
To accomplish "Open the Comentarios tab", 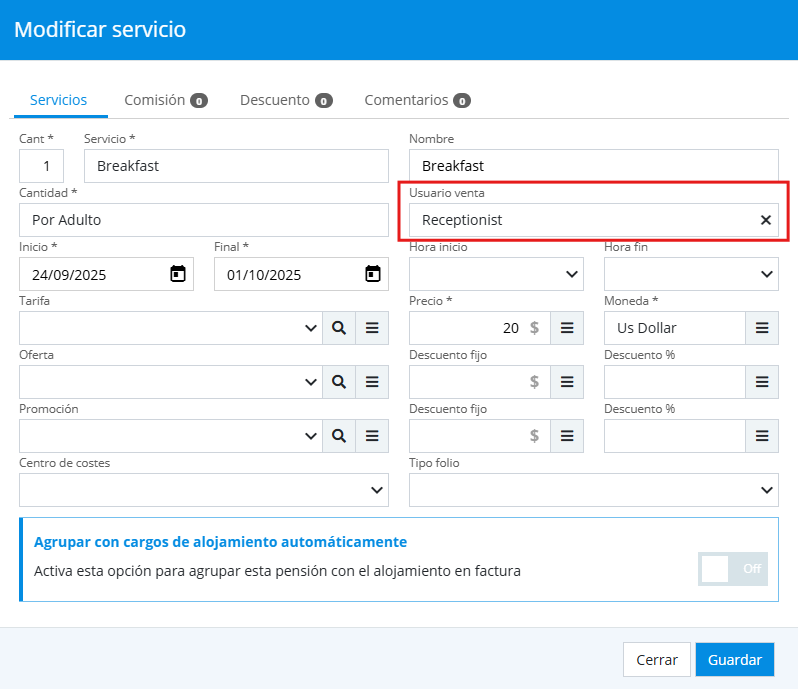I will point(416,100).
